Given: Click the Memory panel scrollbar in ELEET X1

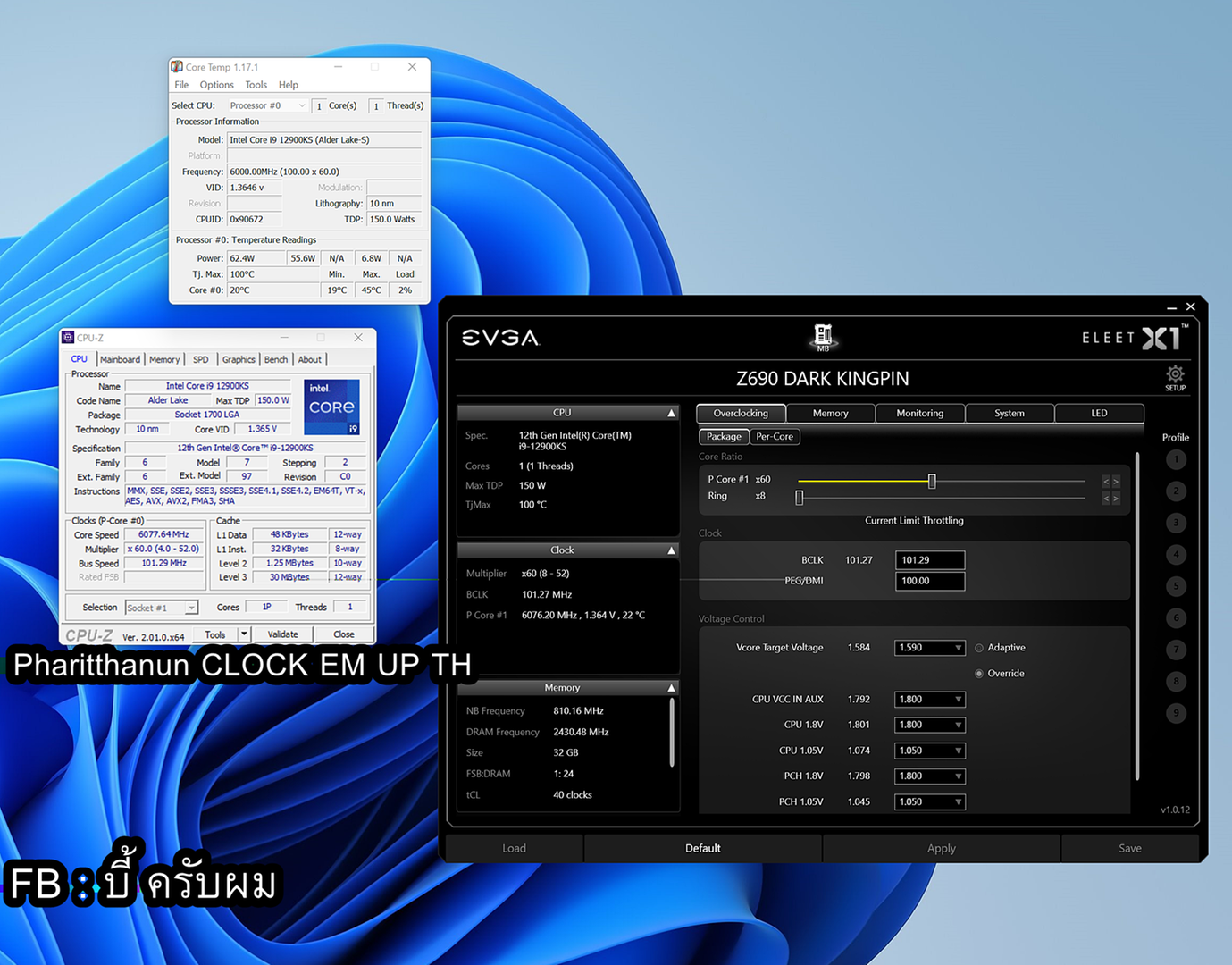Looking at the screenshot, I should tap(671, 733).
